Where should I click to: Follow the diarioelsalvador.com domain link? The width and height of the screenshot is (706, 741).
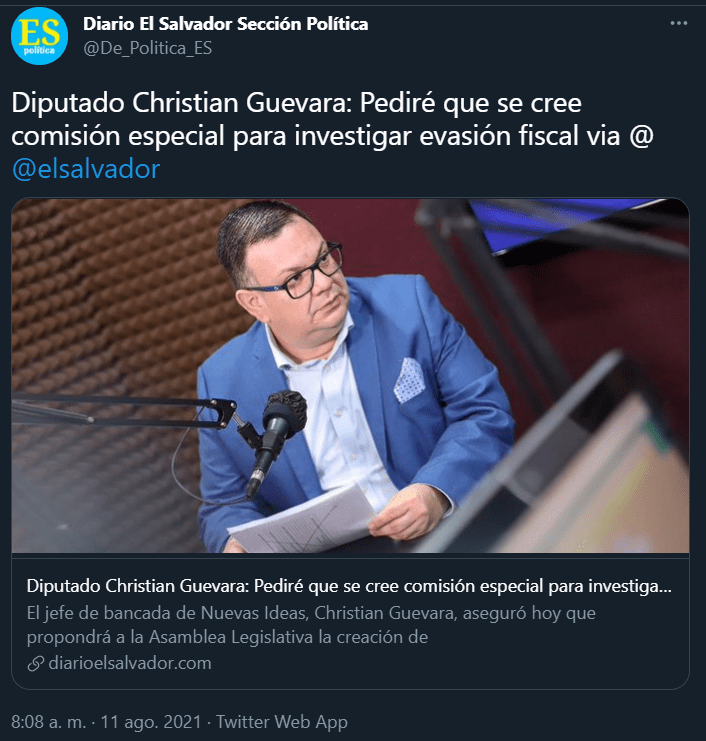click(129, 663)
